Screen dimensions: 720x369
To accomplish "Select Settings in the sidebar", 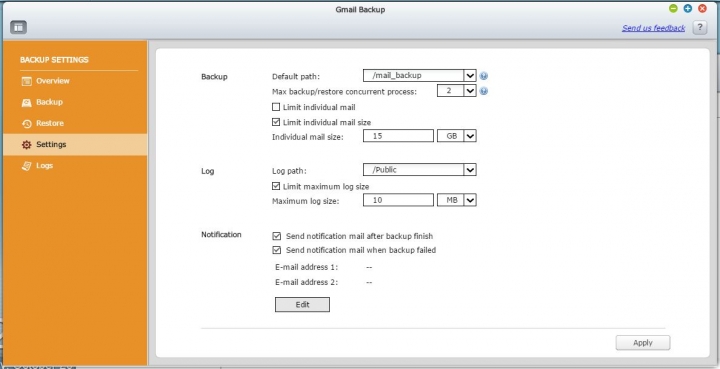I will tap(75, 145).
